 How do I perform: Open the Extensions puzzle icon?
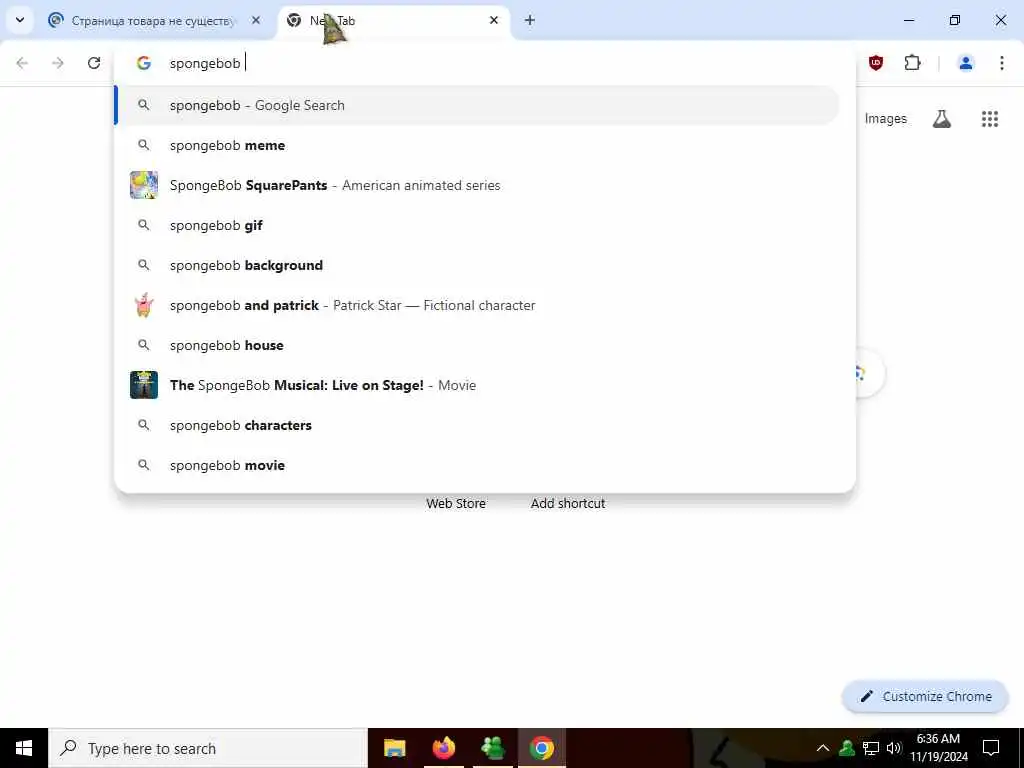coord(912,63)
